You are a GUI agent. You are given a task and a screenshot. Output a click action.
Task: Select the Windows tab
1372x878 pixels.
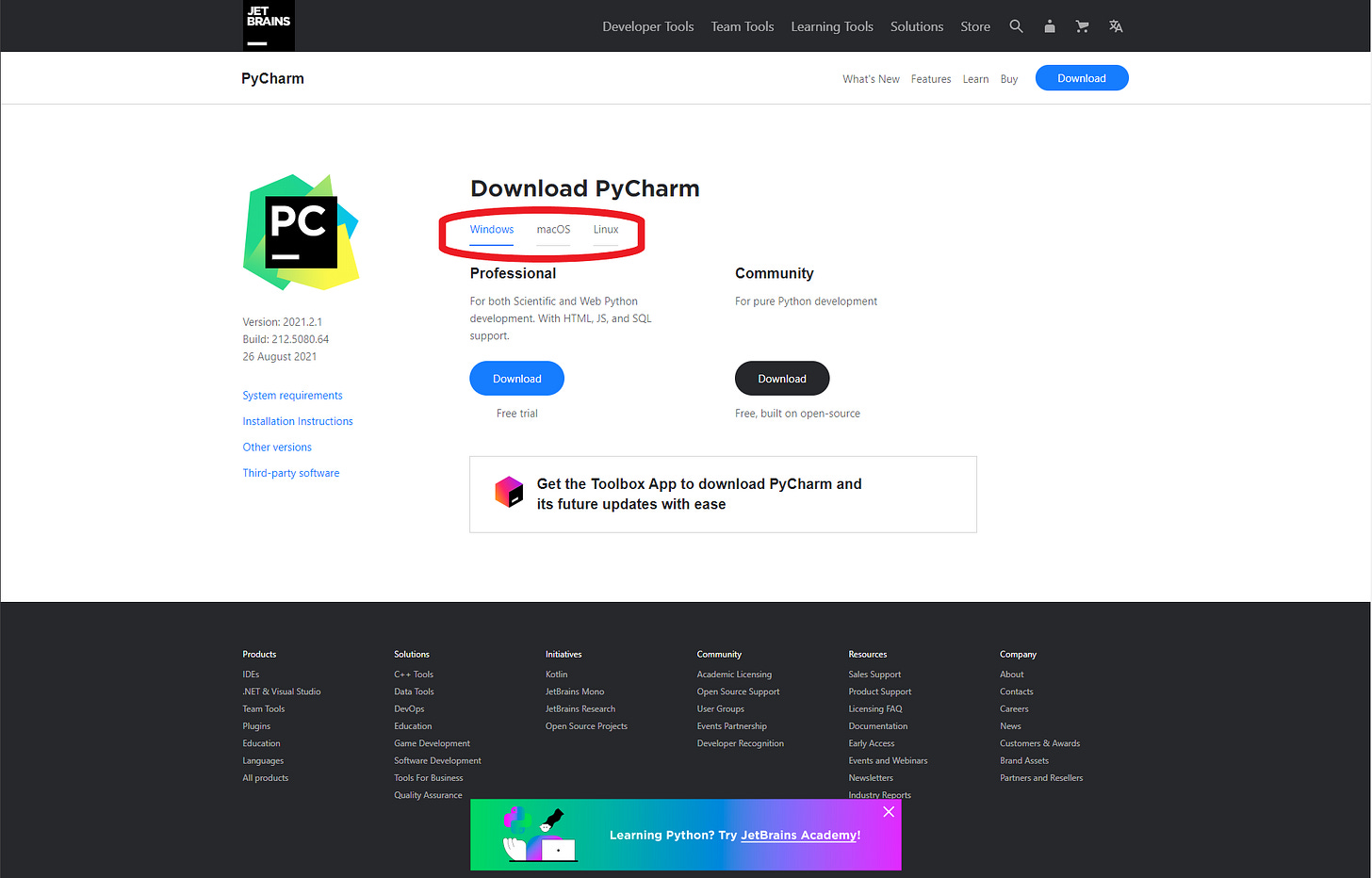pos(492,230)
